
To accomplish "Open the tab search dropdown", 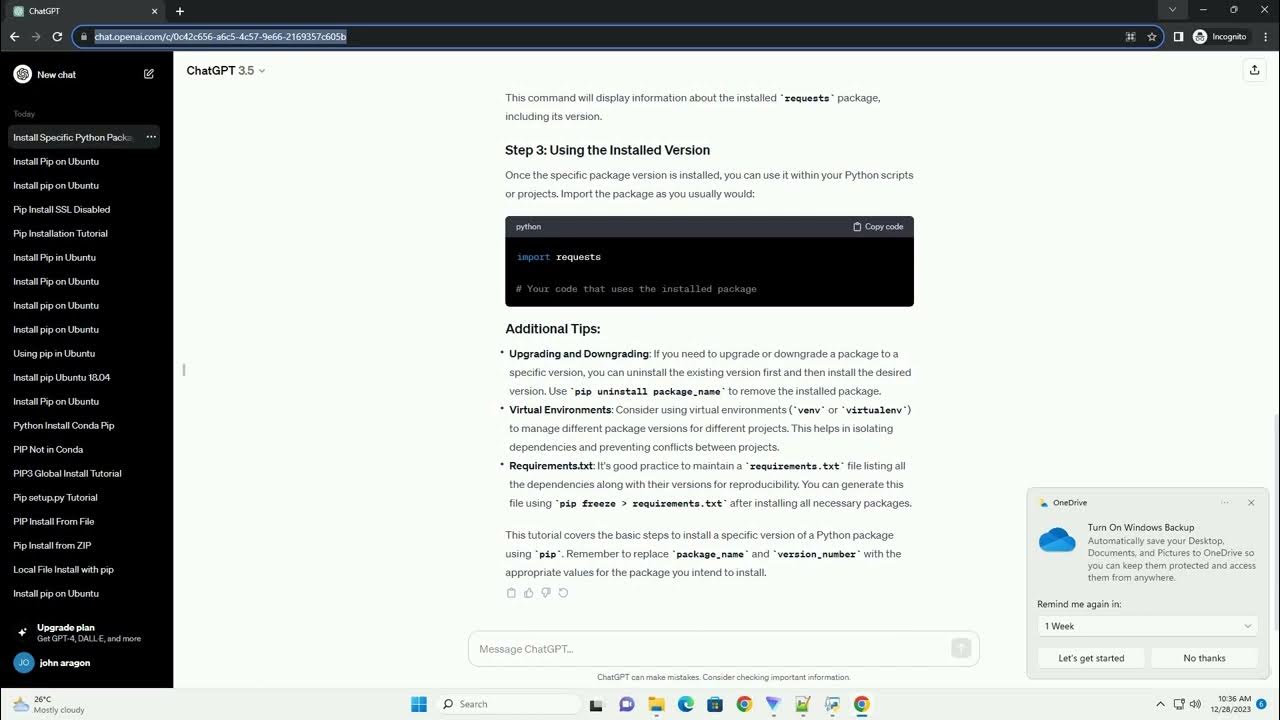I will (1173, 10).
